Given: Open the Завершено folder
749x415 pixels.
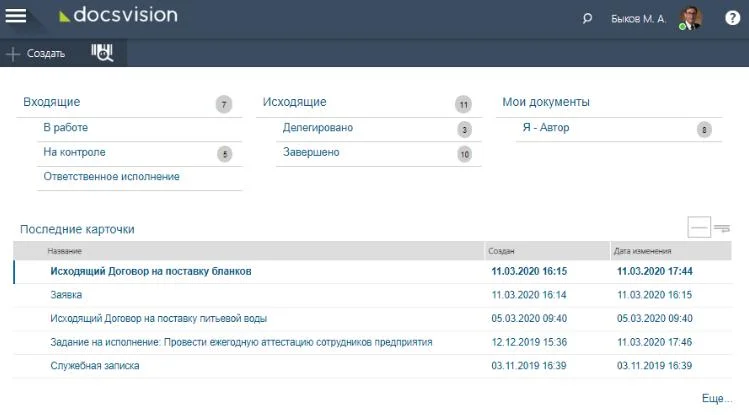Looking at the screenshot, I should [x=311, y=152].
